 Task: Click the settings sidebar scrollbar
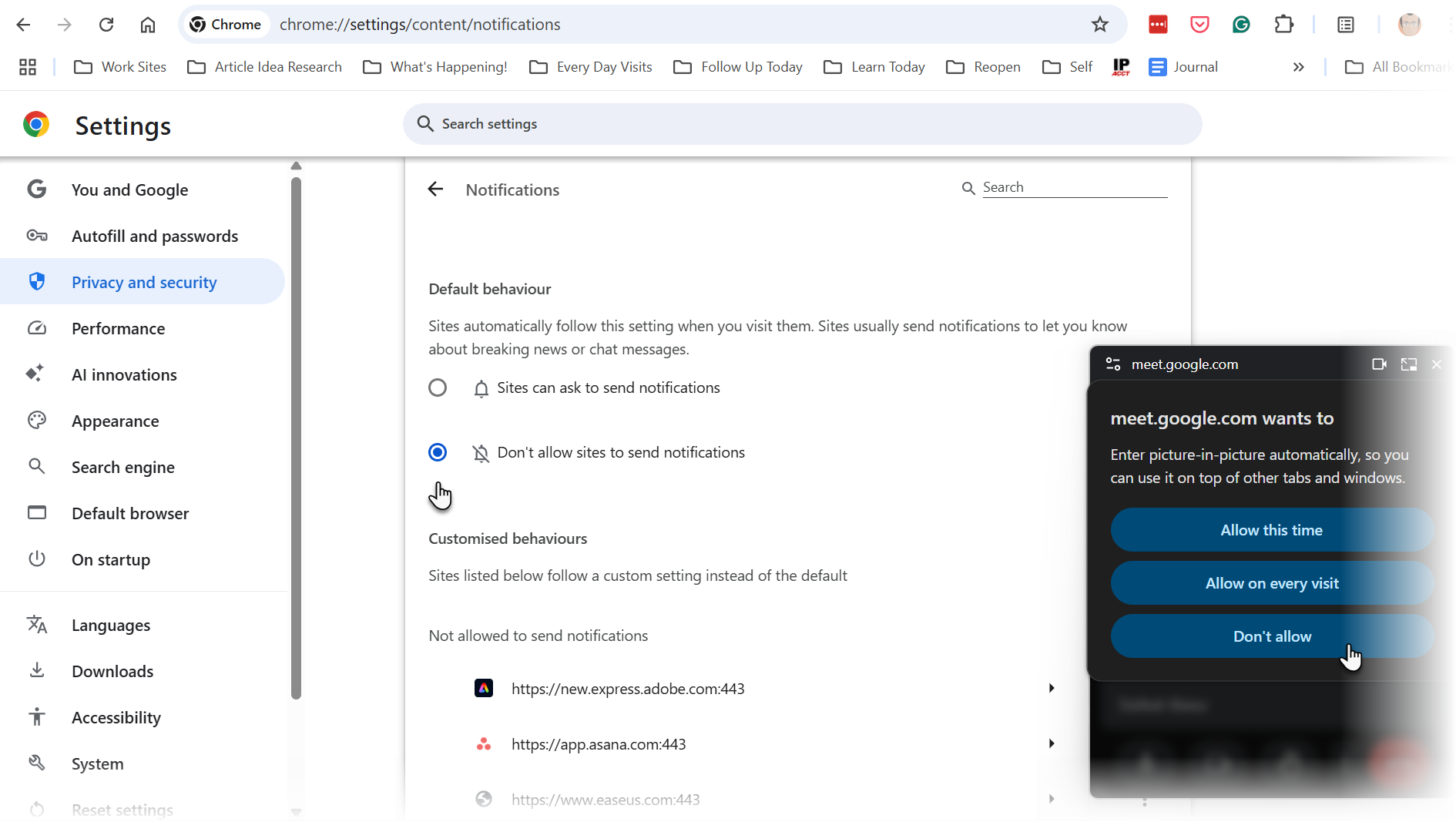point(296,439)
